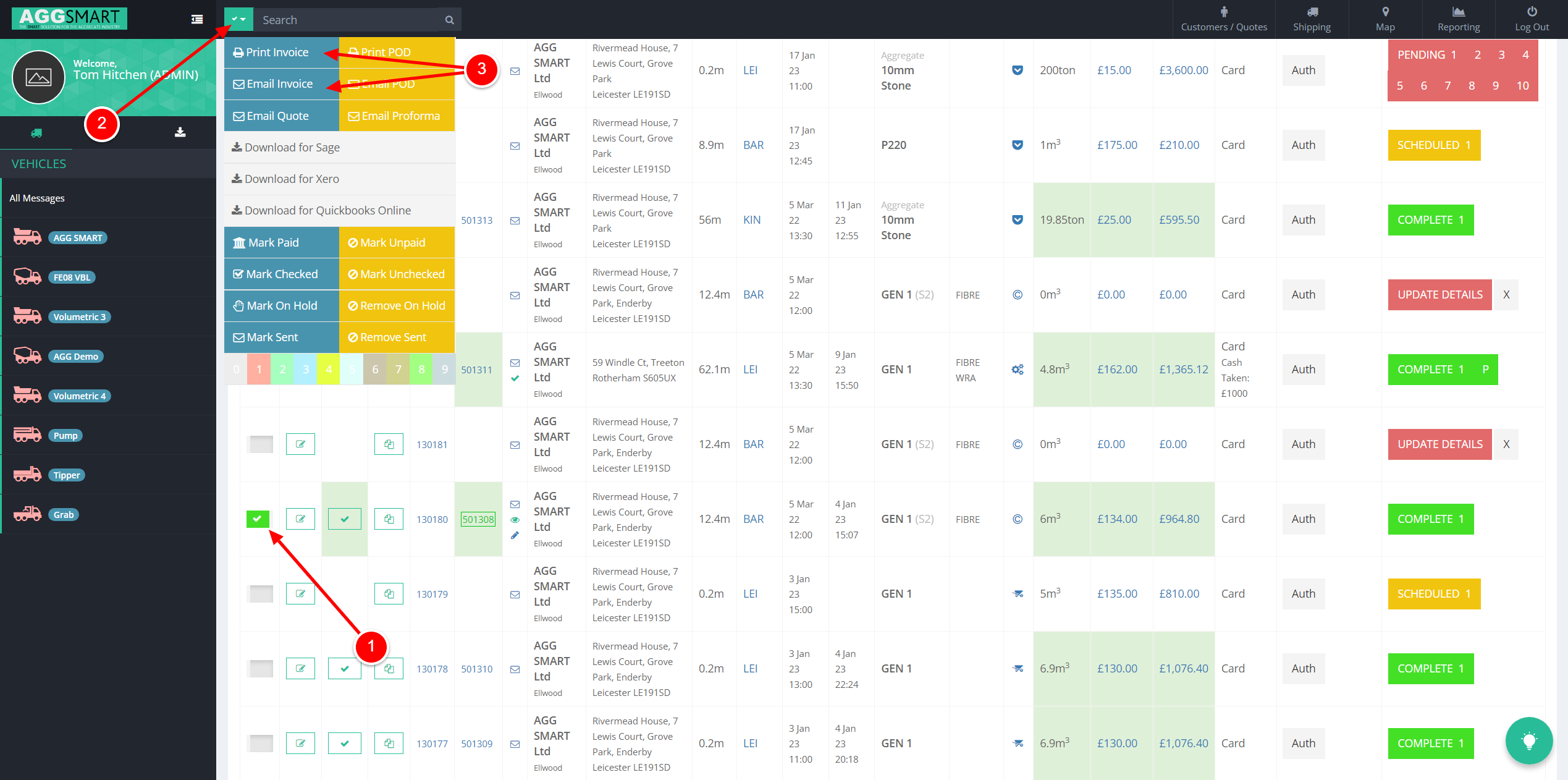Image resolution: width=1568 pixels, height=780 pixels.
Task: Open invoice 501308 link
Action: coord(478,519)
